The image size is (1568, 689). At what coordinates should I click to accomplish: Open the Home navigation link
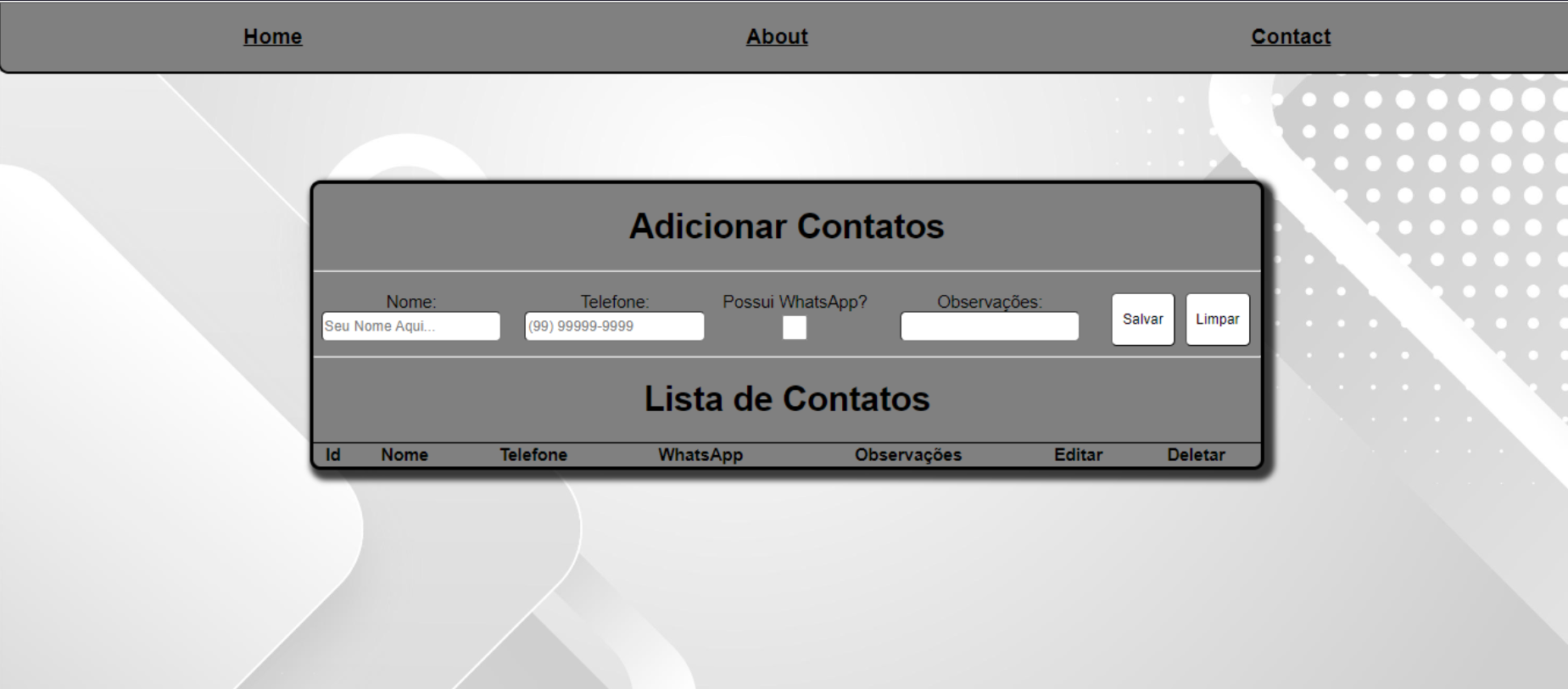(x=272, y=36)
